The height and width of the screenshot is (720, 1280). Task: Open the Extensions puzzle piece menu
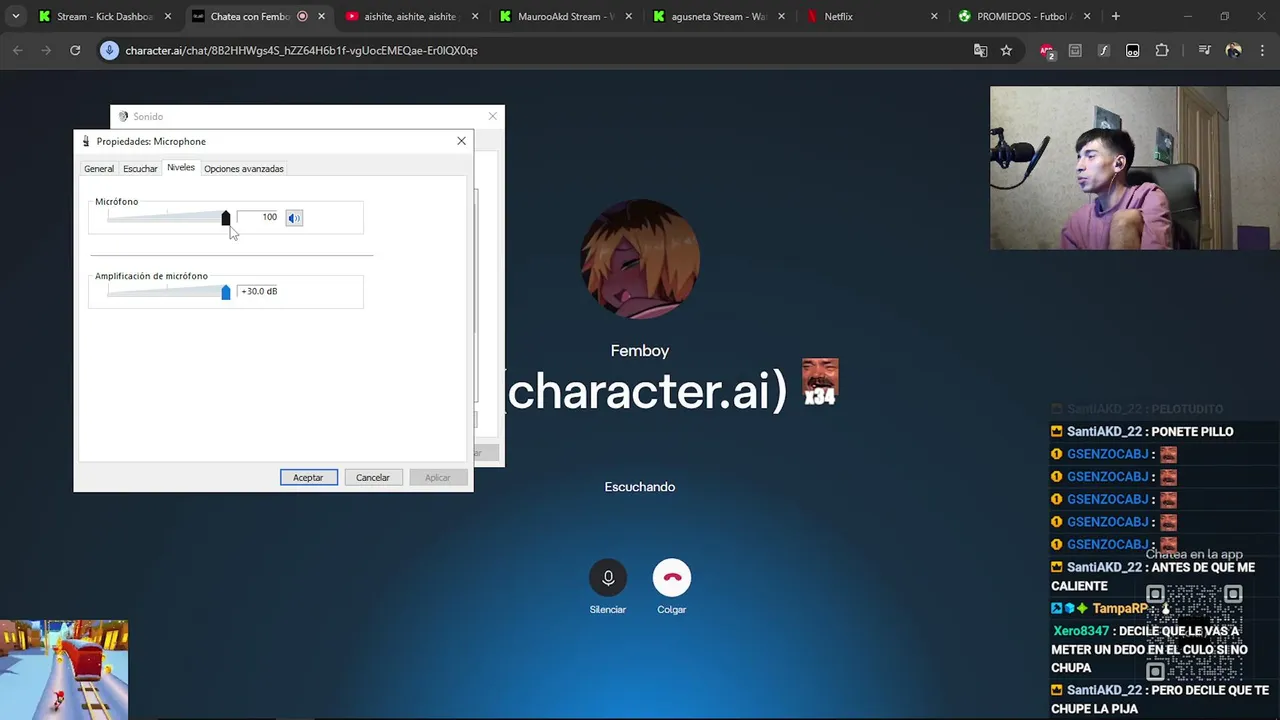point(1162,50)
